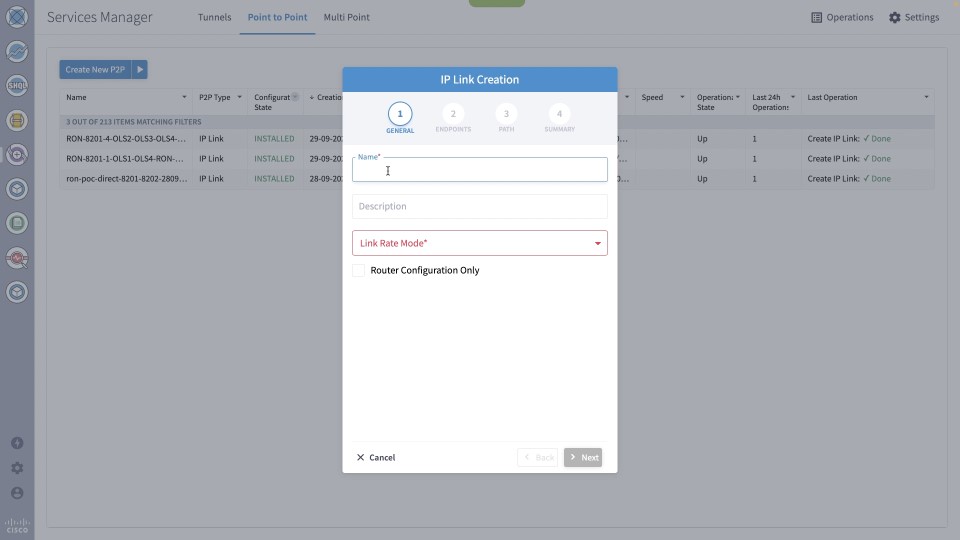Select row RON-8201-4-OLS2-OLS3-OLS4

coord(497,139)
